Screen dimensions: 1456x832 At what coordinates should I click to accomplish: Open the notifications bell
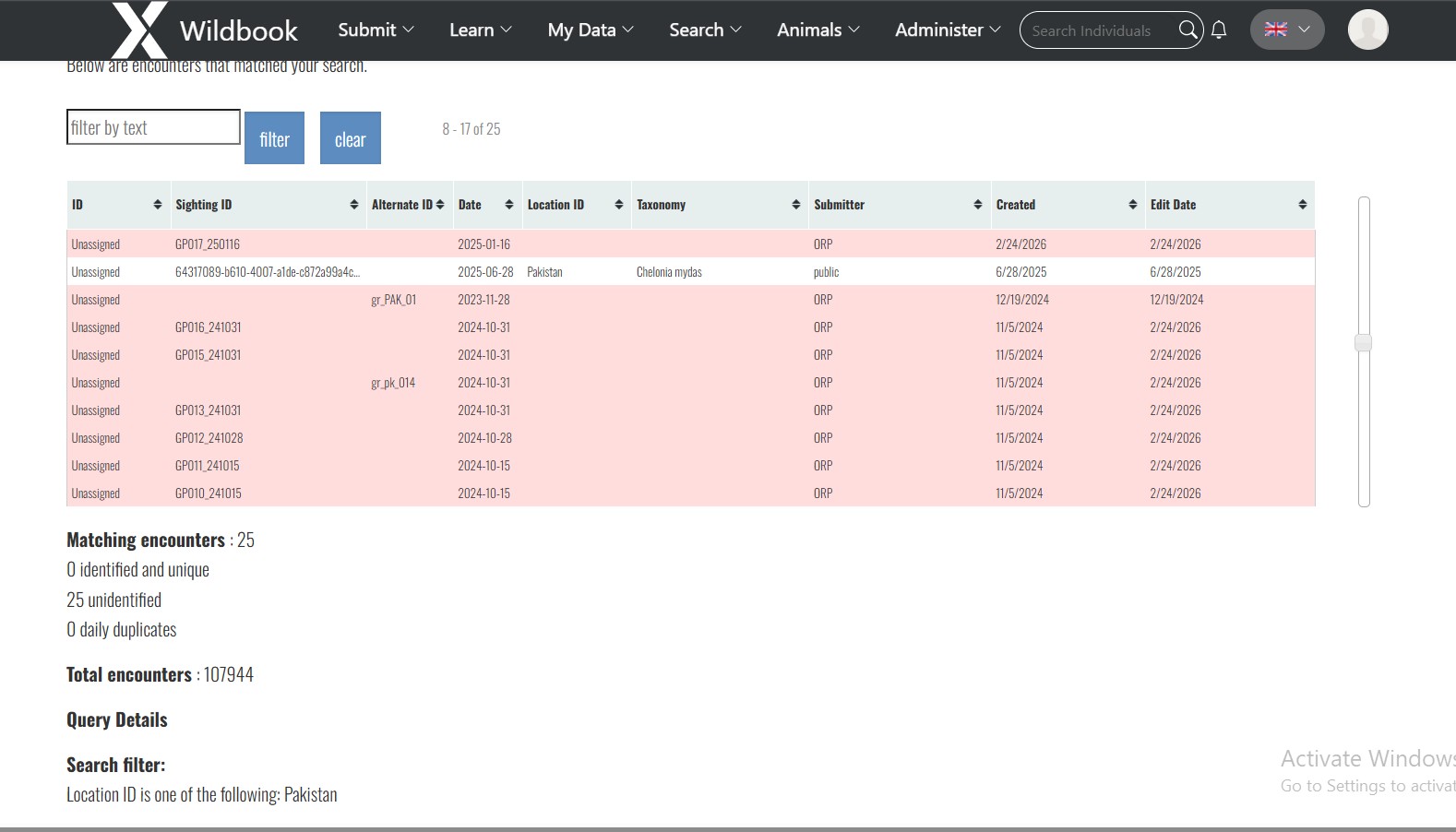click(1219, 30)
